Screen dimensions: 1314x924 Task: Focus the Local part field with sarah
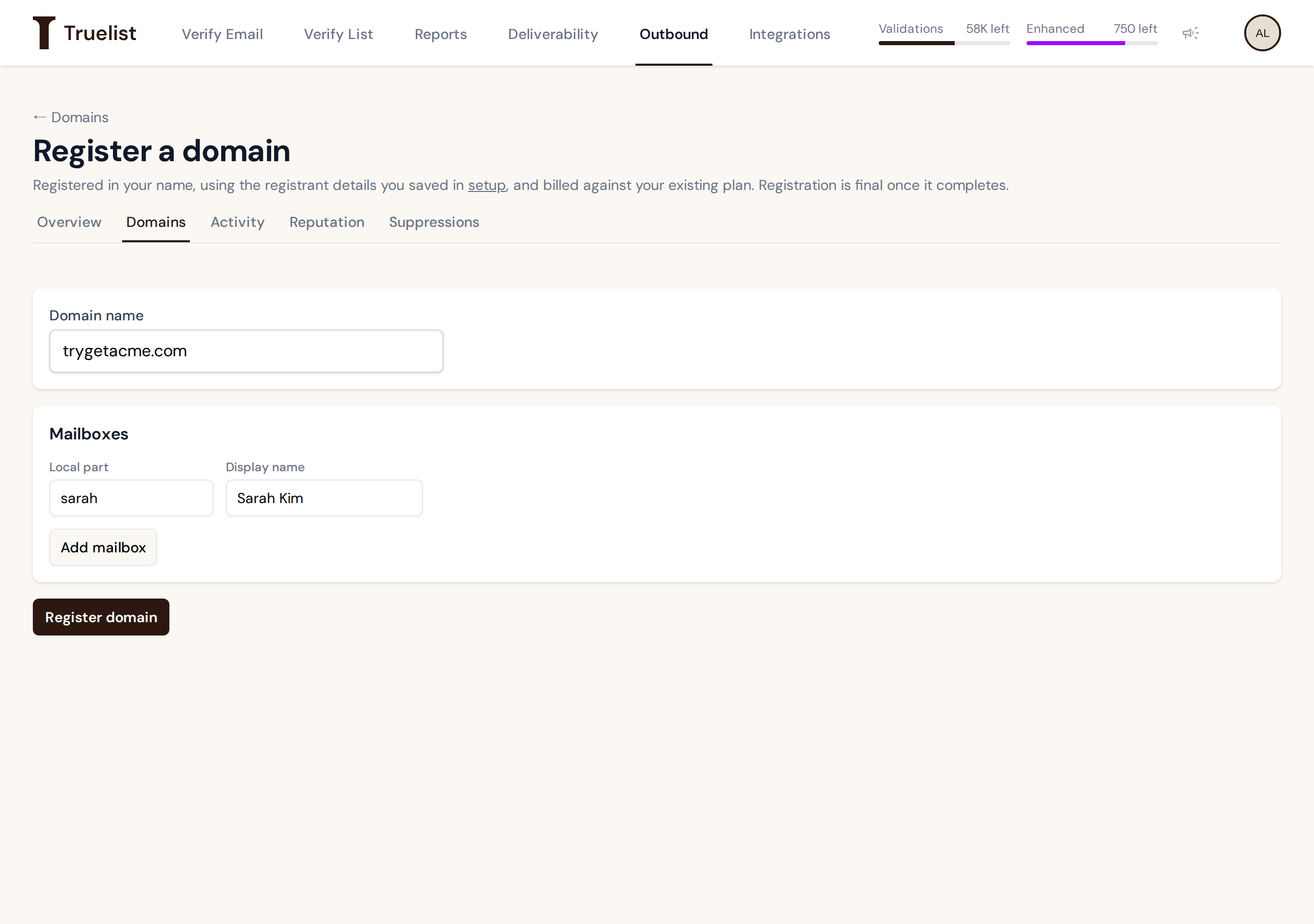[131, 498]
